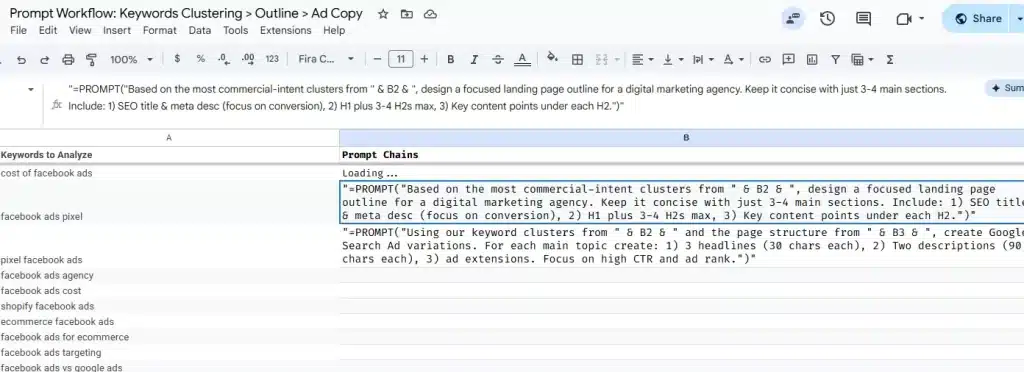Toggle bold formatting
The height and width of the screenshot is (372, 1024).
[x=451, y=59]
